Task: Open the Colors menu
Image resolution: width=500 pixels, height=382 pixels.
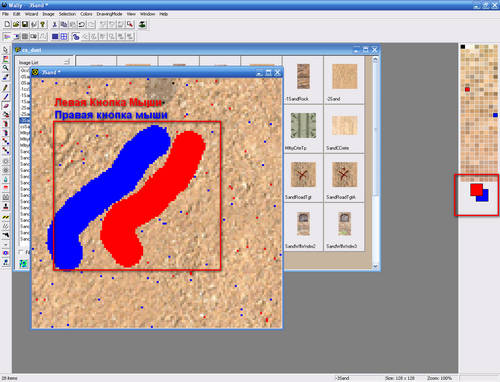Action: coord(86,14)
